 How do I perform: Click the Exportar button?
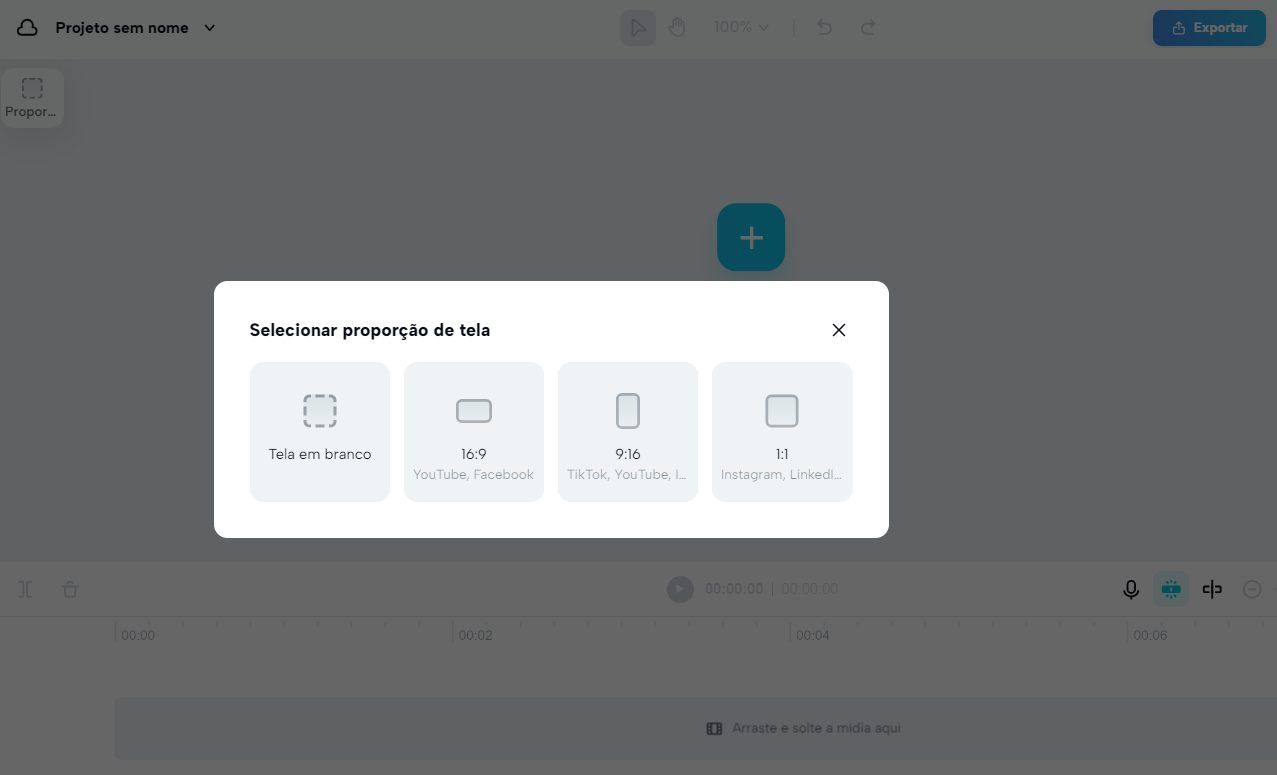coord(1209,28)
